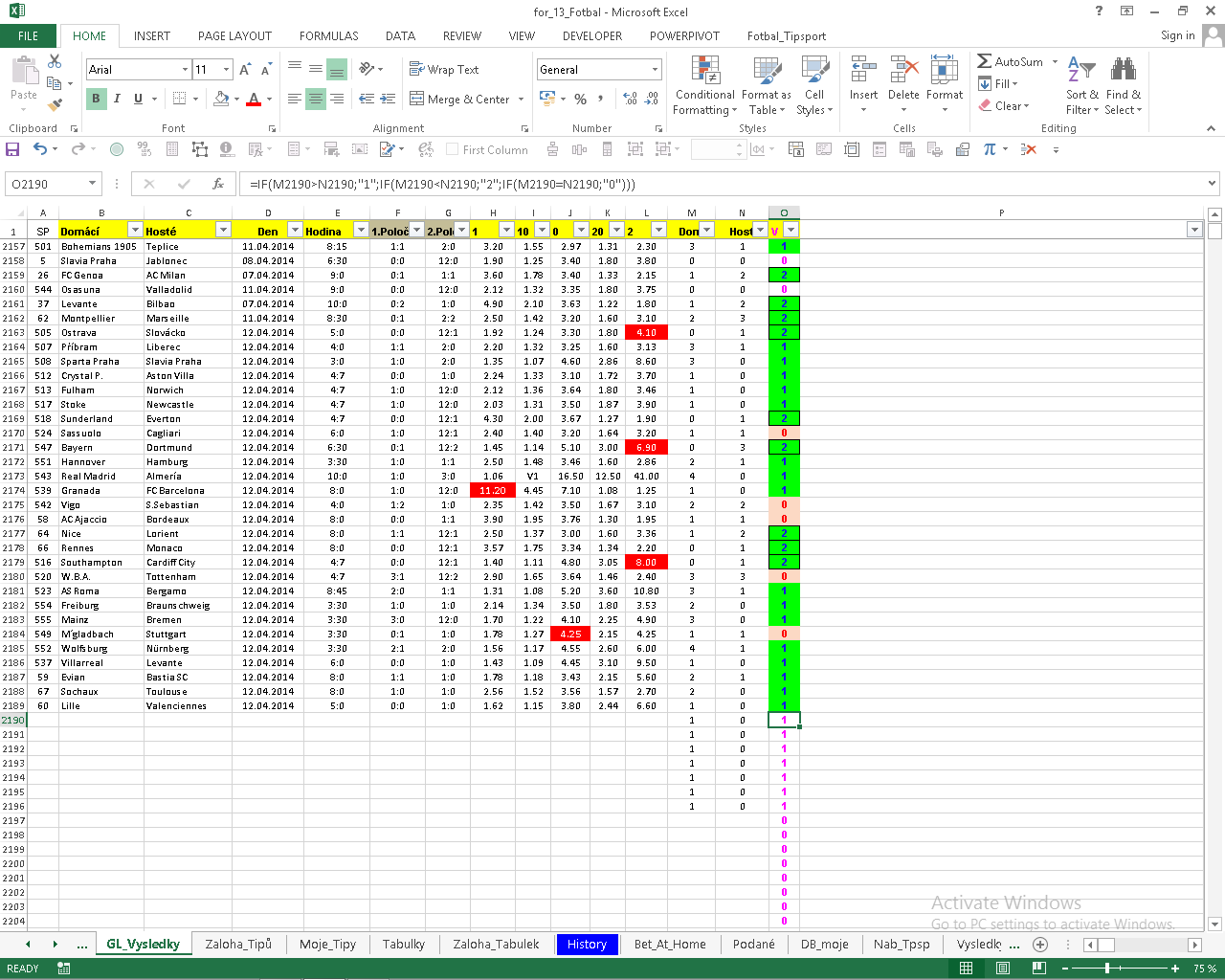Viewport: 1225px width, 980px height.
Task: Switch to the FORMULAS ribbon tab
Action: tap(328, 36)
